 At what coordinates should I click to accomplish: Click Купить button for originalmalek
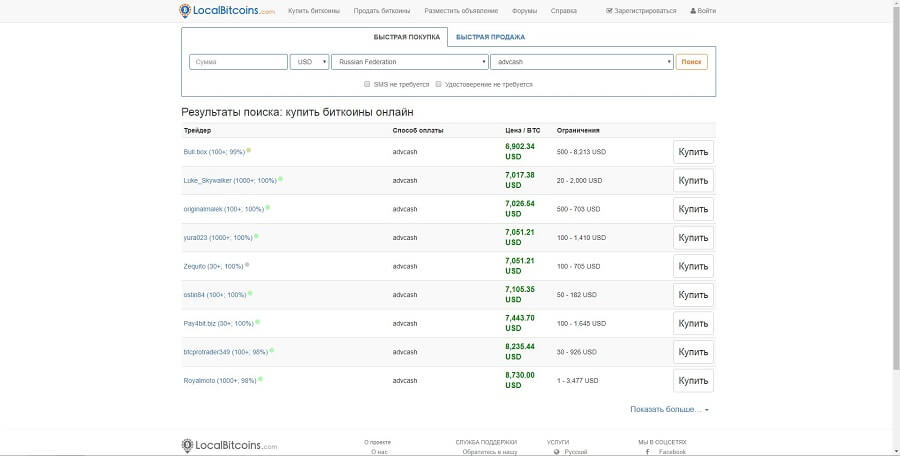pos(693,209)
